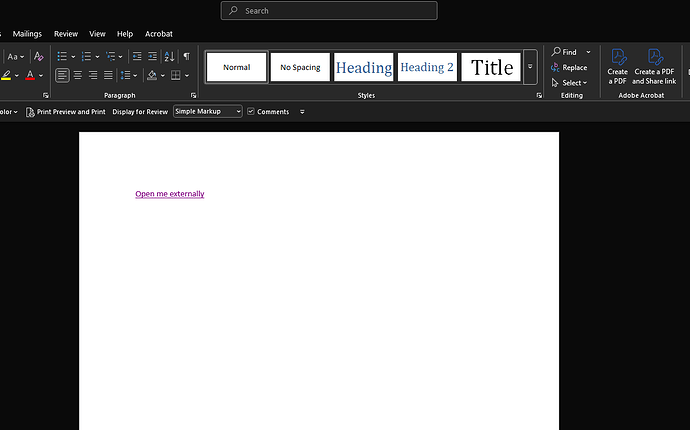
Task: Open the Styles pane launcher
Action: 539,96
